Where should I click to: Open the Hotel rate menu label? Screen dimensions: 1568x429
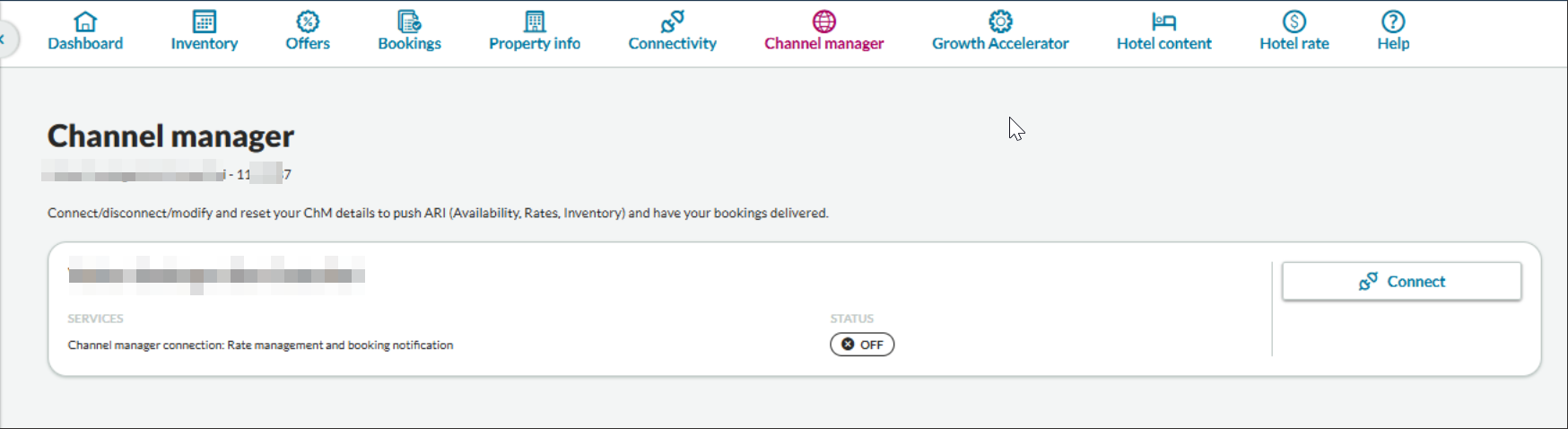click(1294, 44)
